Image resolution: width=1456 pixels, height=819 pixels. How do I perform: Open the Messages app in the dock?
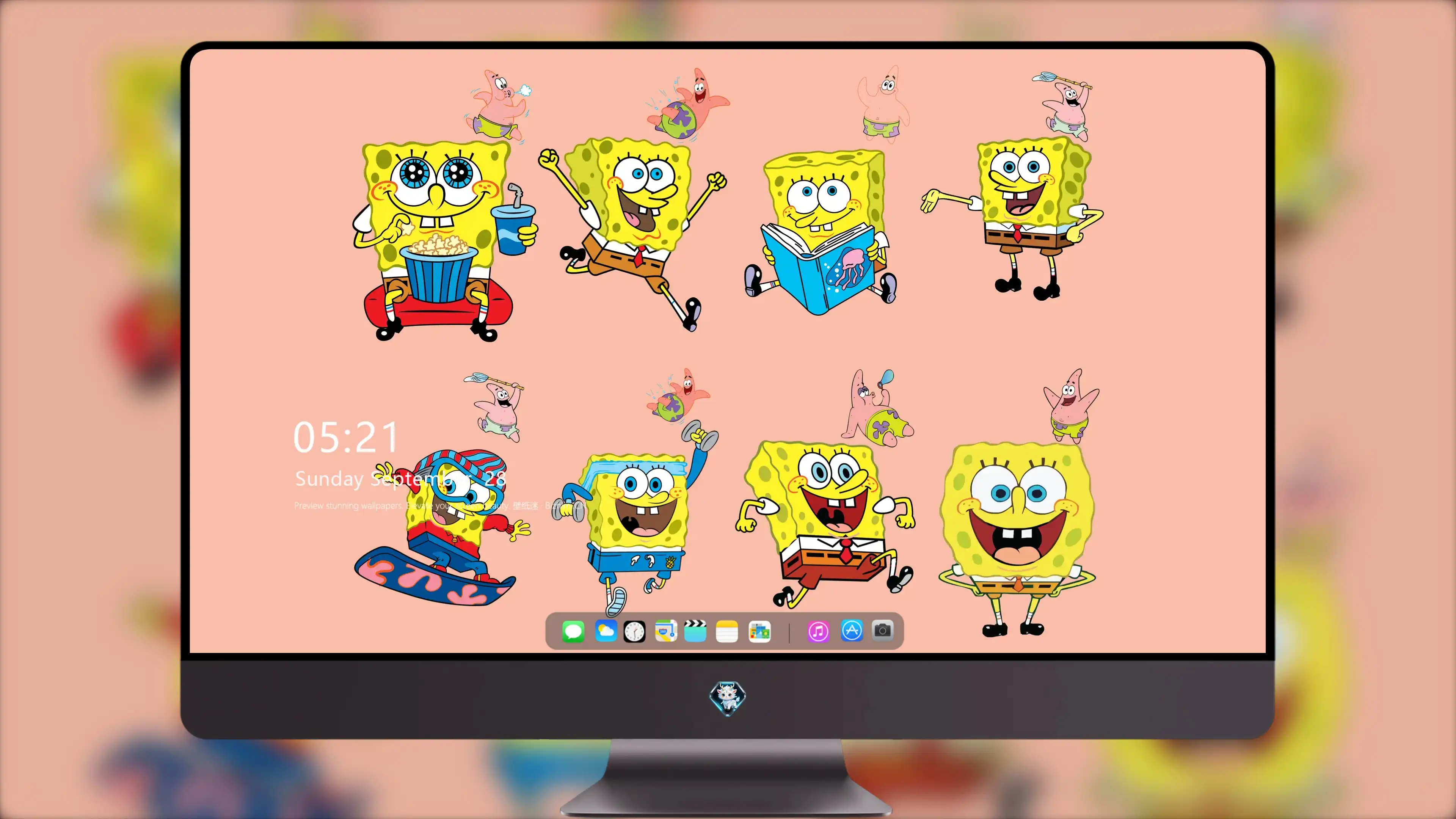pos(573,631)
